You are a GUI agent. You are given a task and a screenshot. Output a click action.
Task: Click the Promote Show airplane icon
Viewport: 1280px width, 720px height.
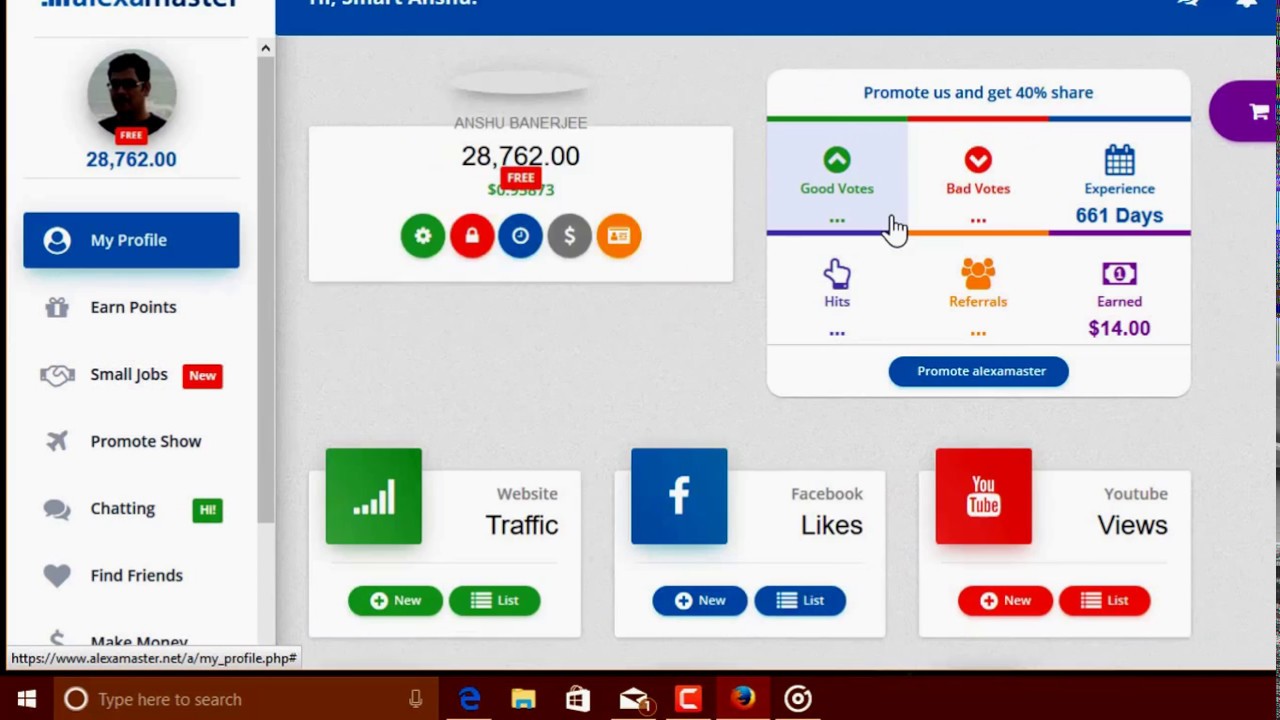point(57,441)
